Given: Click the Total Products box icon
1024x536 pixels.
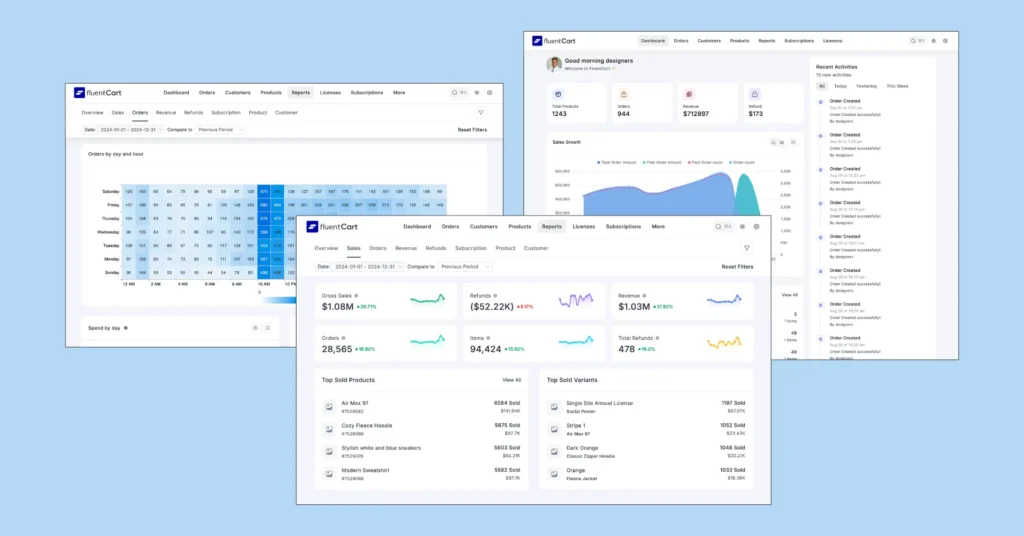Looking at the screenshot, I should [558, 93].
